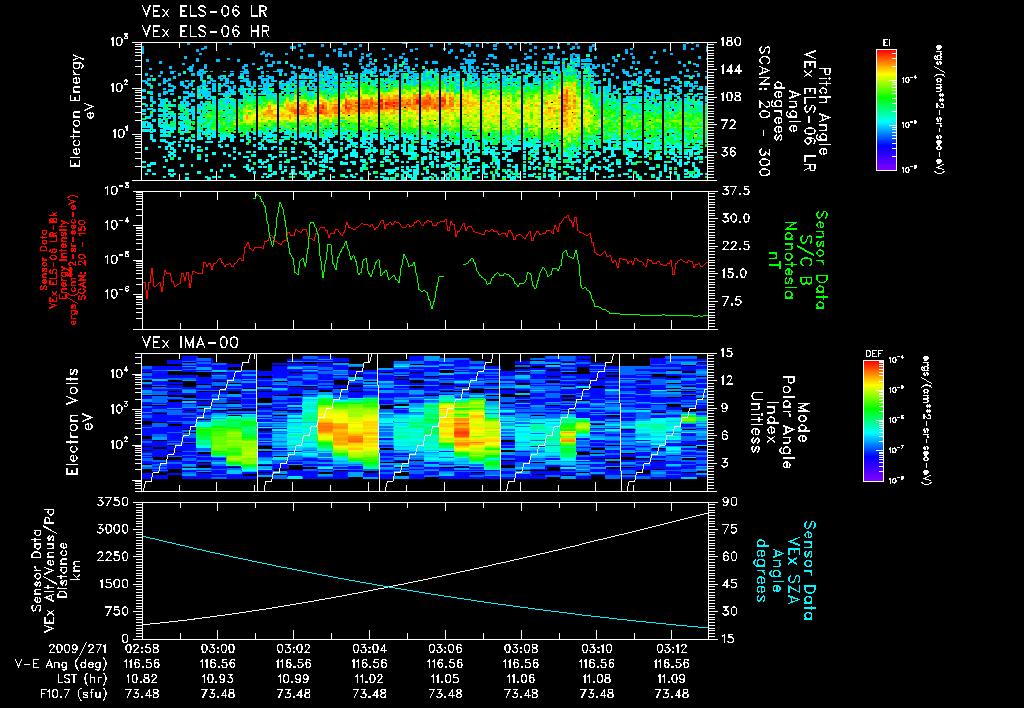Click LST value '11.08'
Image resolution: width=1024 pixels, height=708 pixels.
point(597,679)
